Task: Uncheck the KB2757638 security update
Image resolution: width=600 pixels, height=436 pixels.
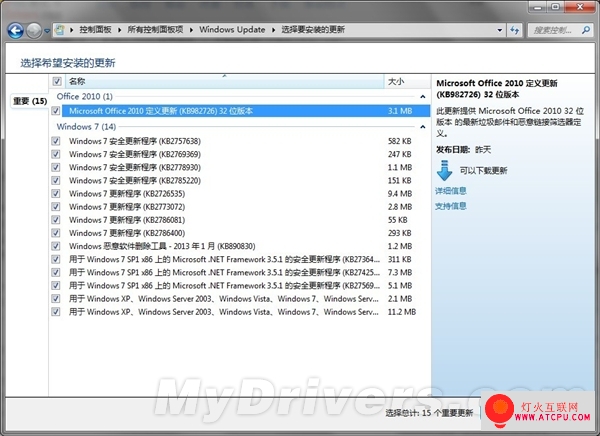Action: [x=56, y=141]
